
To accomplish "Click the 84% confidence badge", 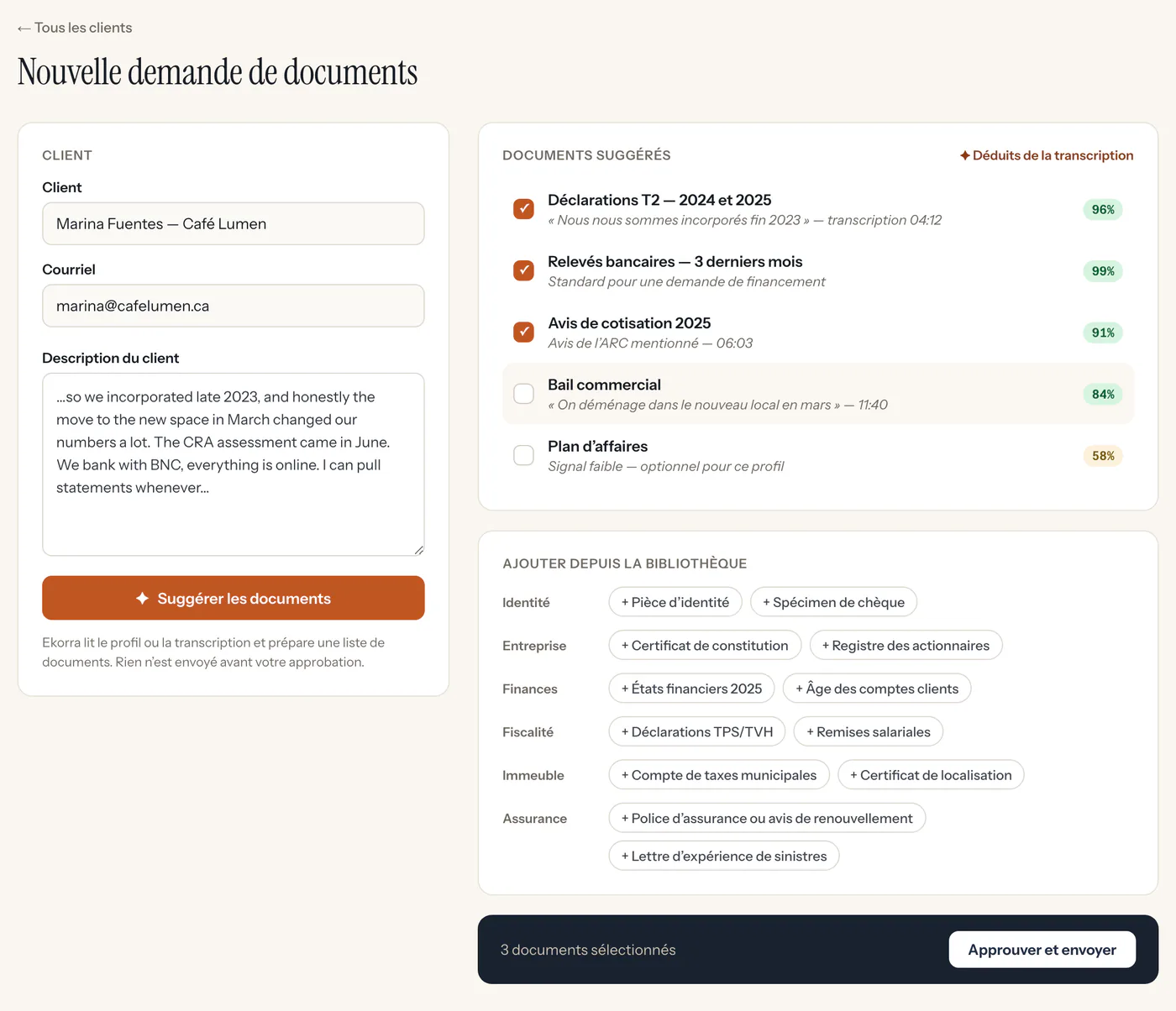I will pos(1103,394).
